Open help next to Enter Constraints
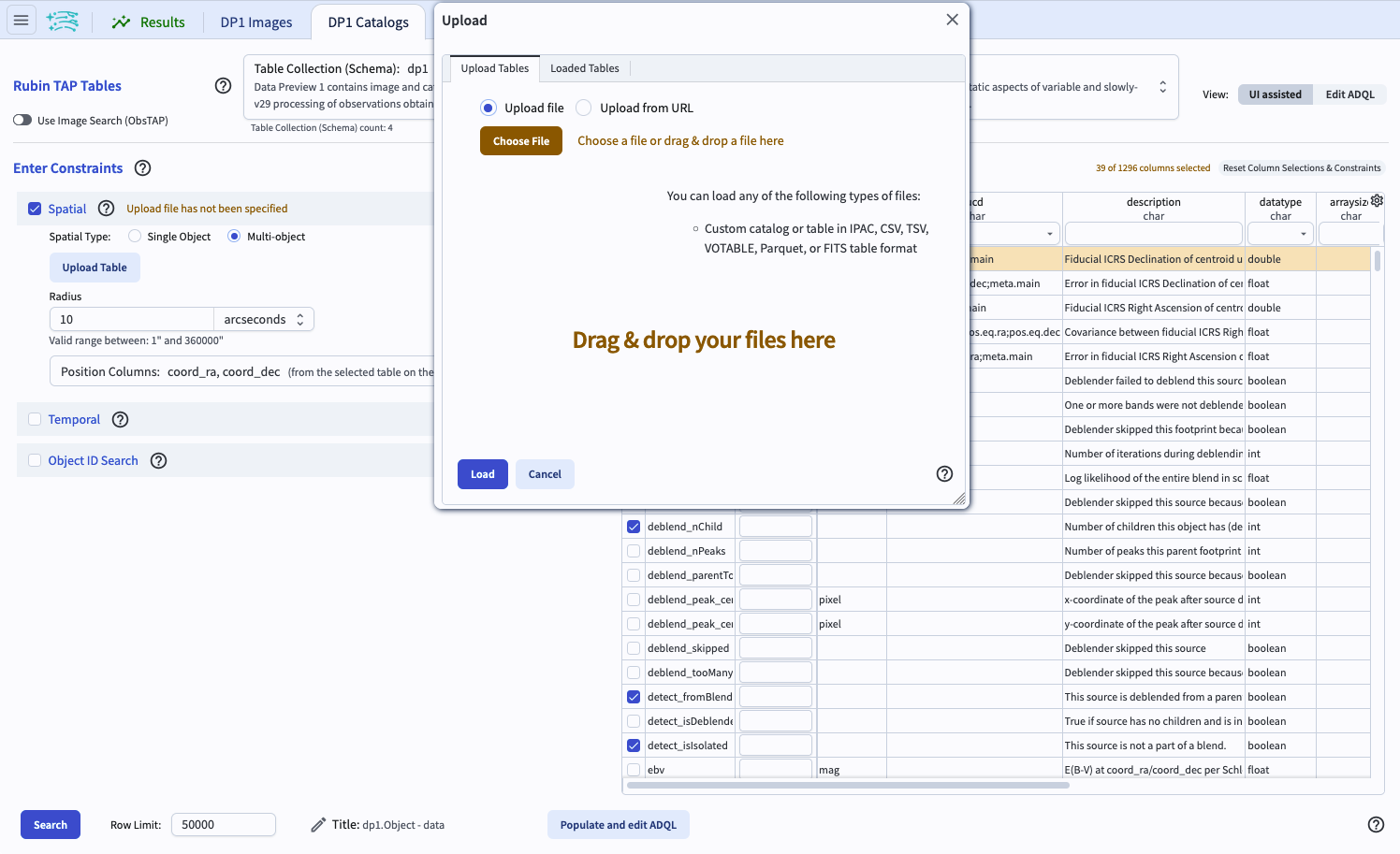 (x=142, y=168)
